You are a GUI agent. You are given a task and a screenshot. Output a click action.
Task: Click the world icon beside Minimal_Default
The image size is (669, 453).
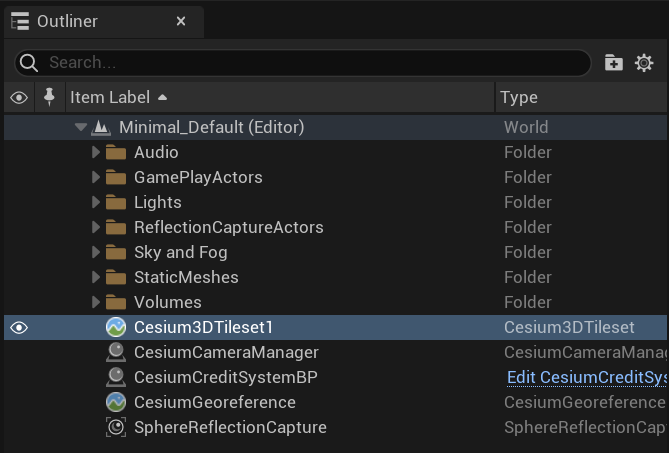point(101,127)
